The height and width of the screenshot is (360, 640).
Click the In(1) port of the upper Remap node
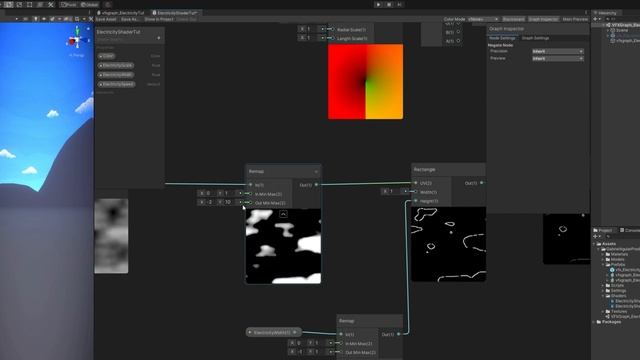(251, 185)
